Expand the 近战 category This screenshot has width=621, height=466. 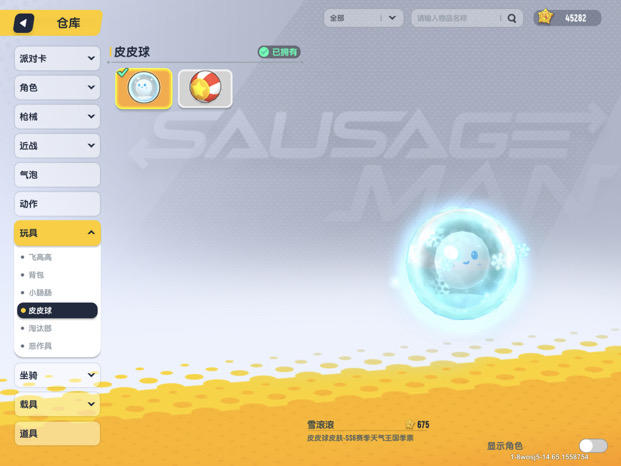coord(57,146)
